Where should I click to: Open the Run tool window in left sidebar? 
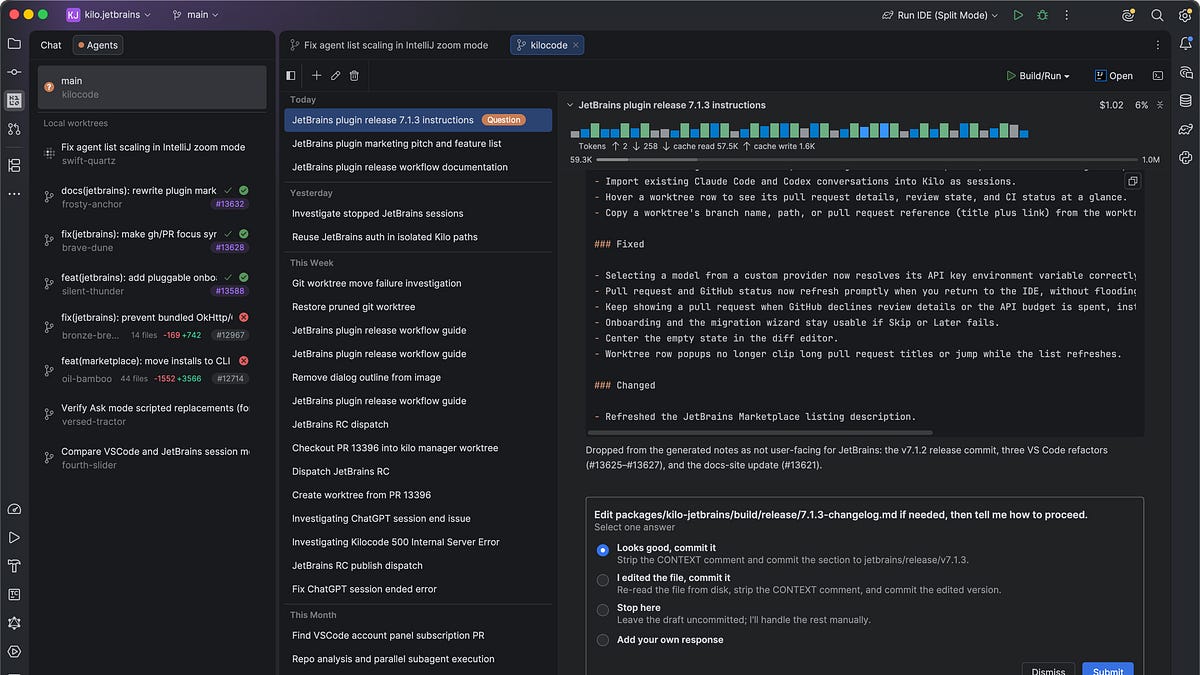(14, 537)
